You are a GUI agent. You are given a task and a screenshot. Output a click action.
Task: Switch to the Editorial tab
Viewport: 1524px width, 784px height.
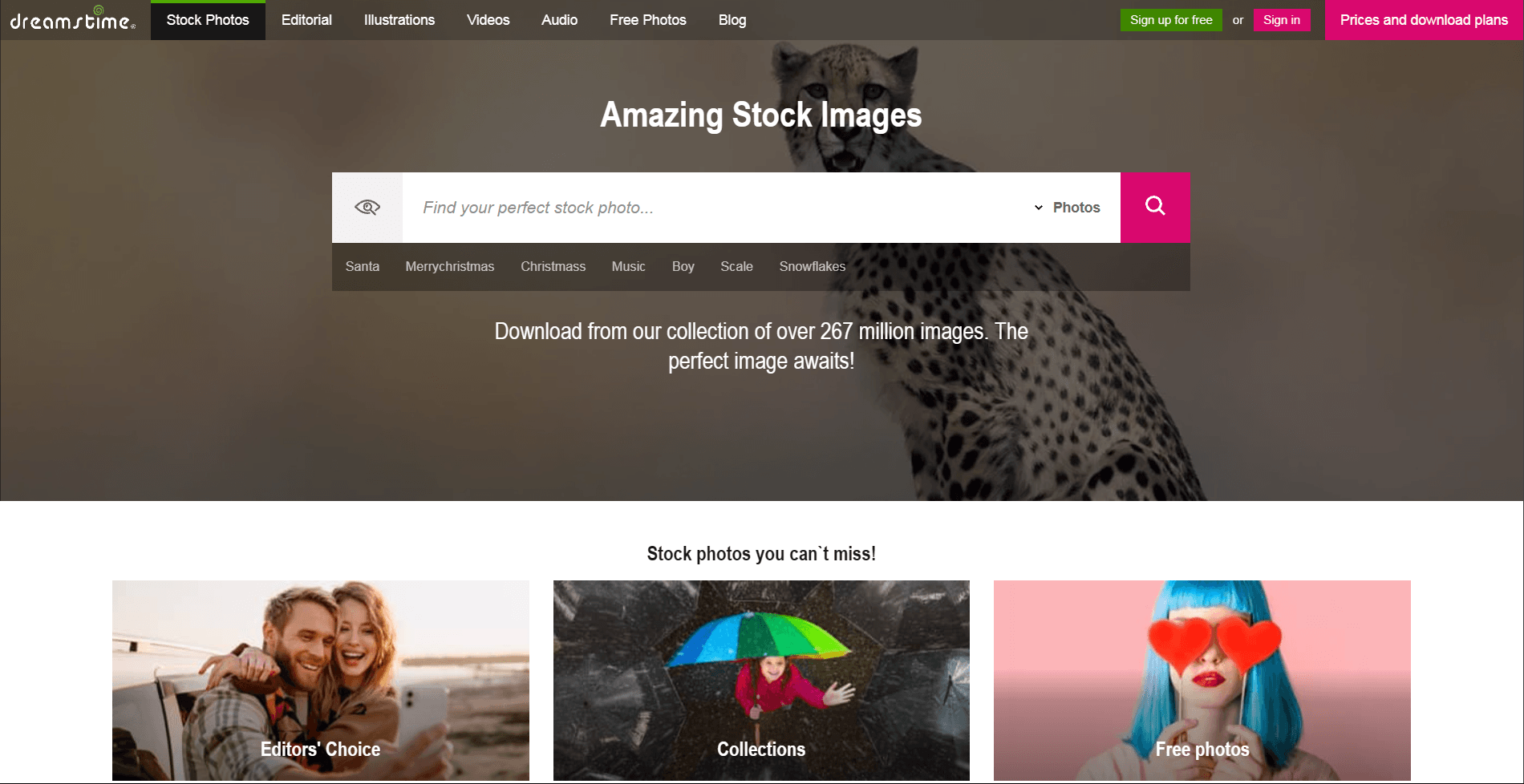point(306,20)
